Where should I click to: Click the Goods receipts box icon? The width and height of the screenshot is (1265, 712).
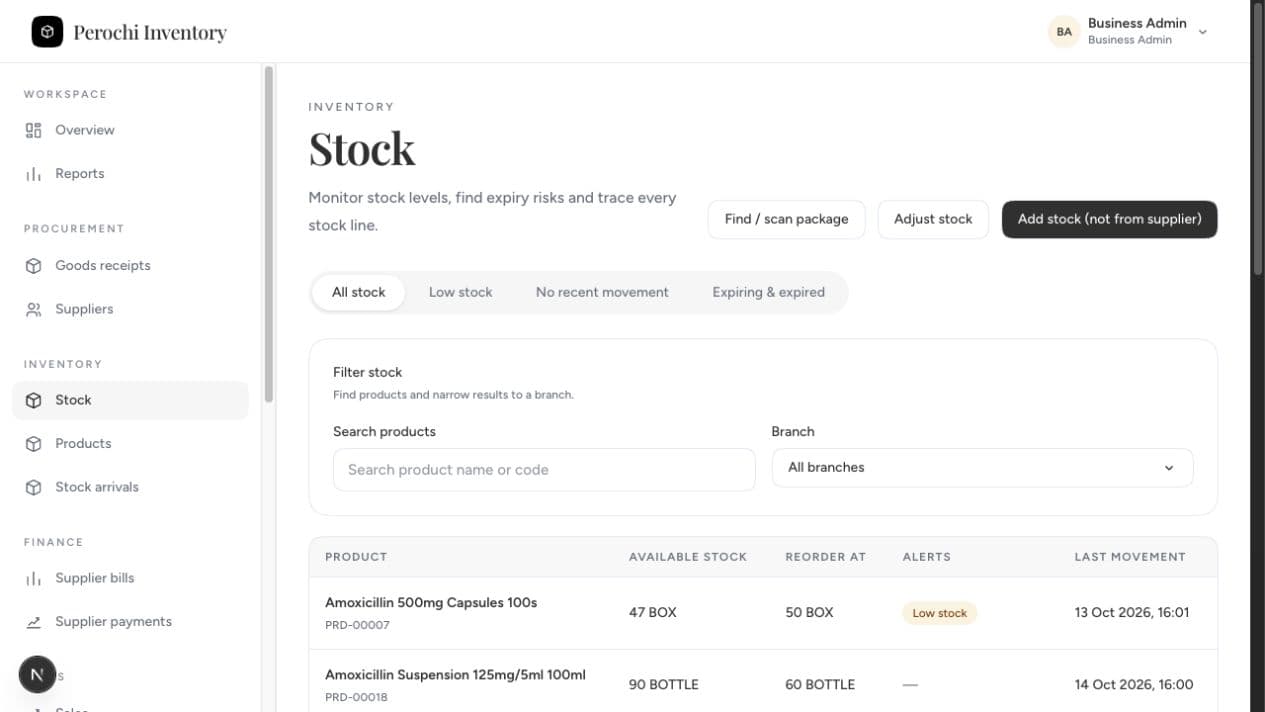[x=34, y=266]
